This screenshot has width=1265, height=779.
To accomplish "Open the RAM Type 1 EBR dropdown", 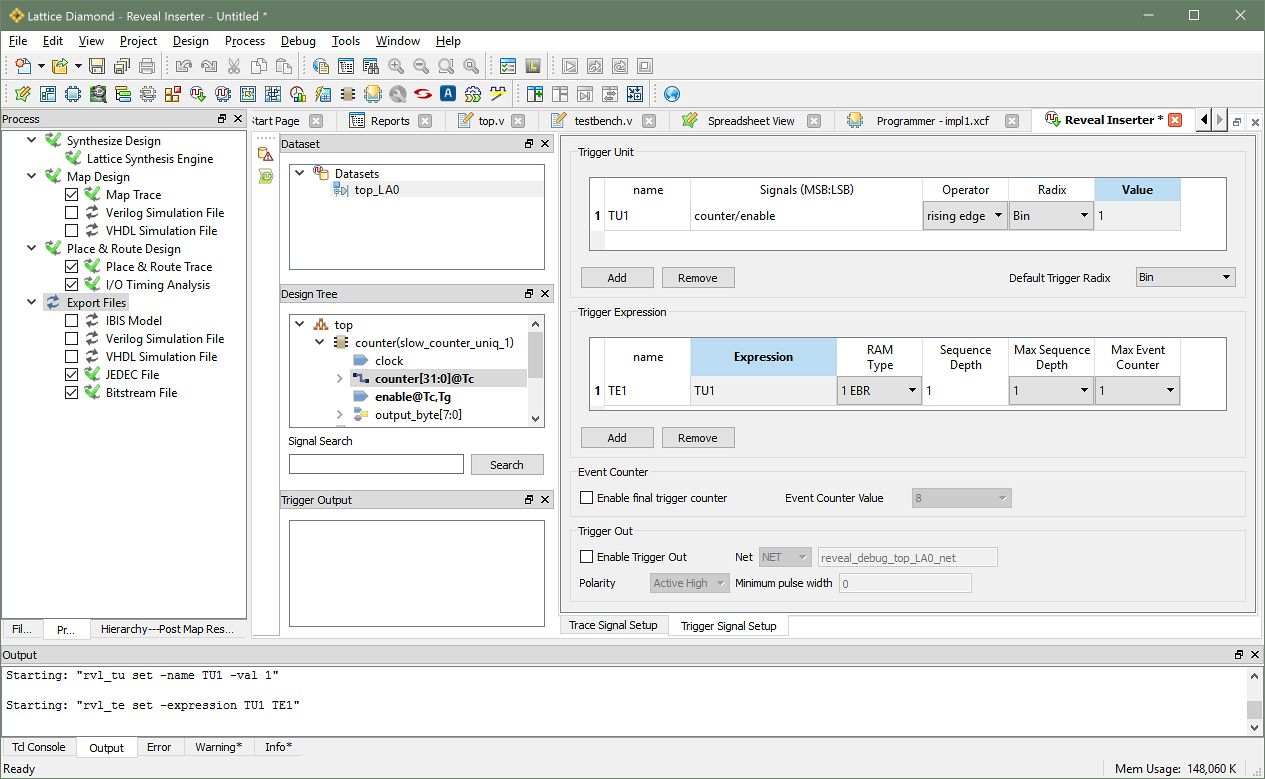I will [x=879, y=391].
